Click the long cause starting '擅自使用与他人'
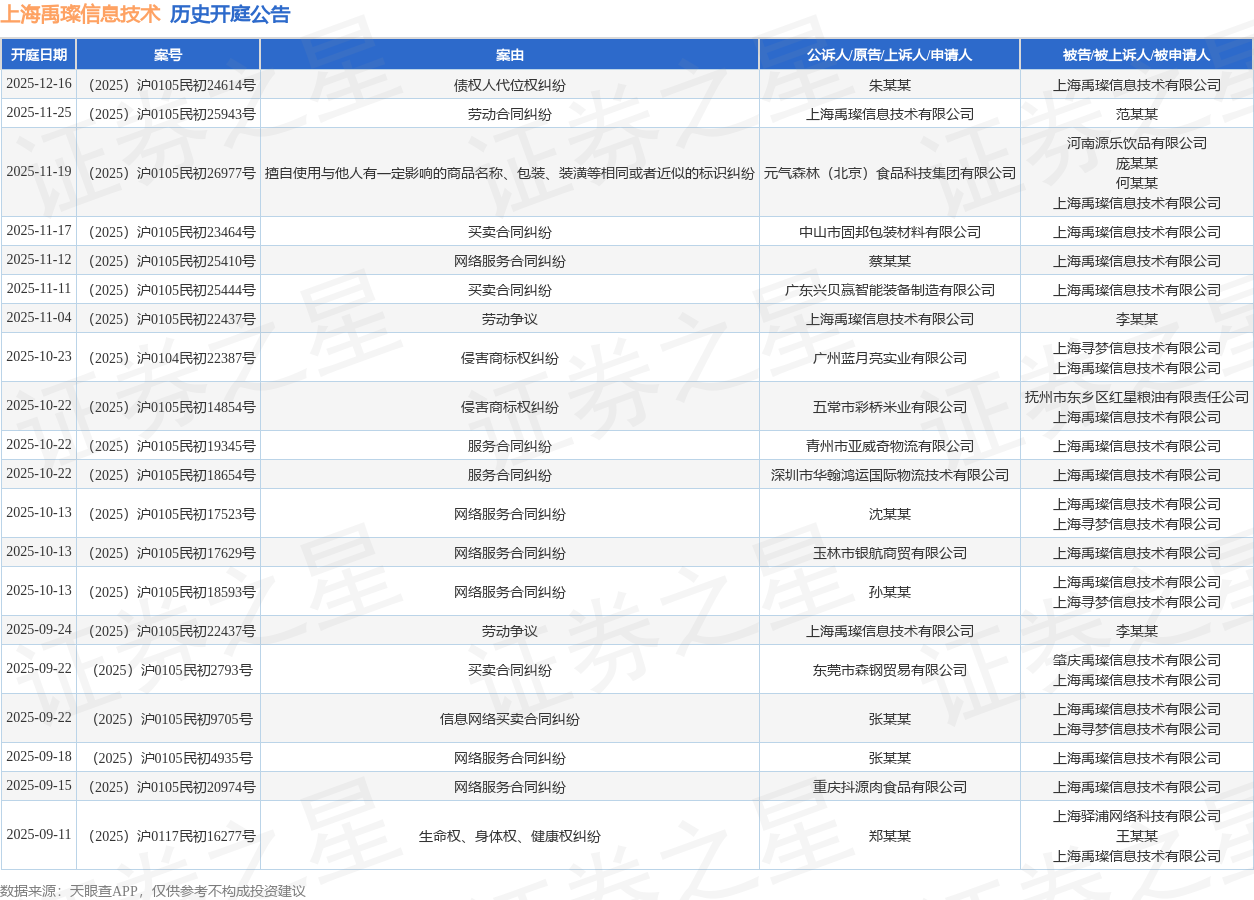The height and width of the screenshot is (900, 1254). click(x=510, y=173)
